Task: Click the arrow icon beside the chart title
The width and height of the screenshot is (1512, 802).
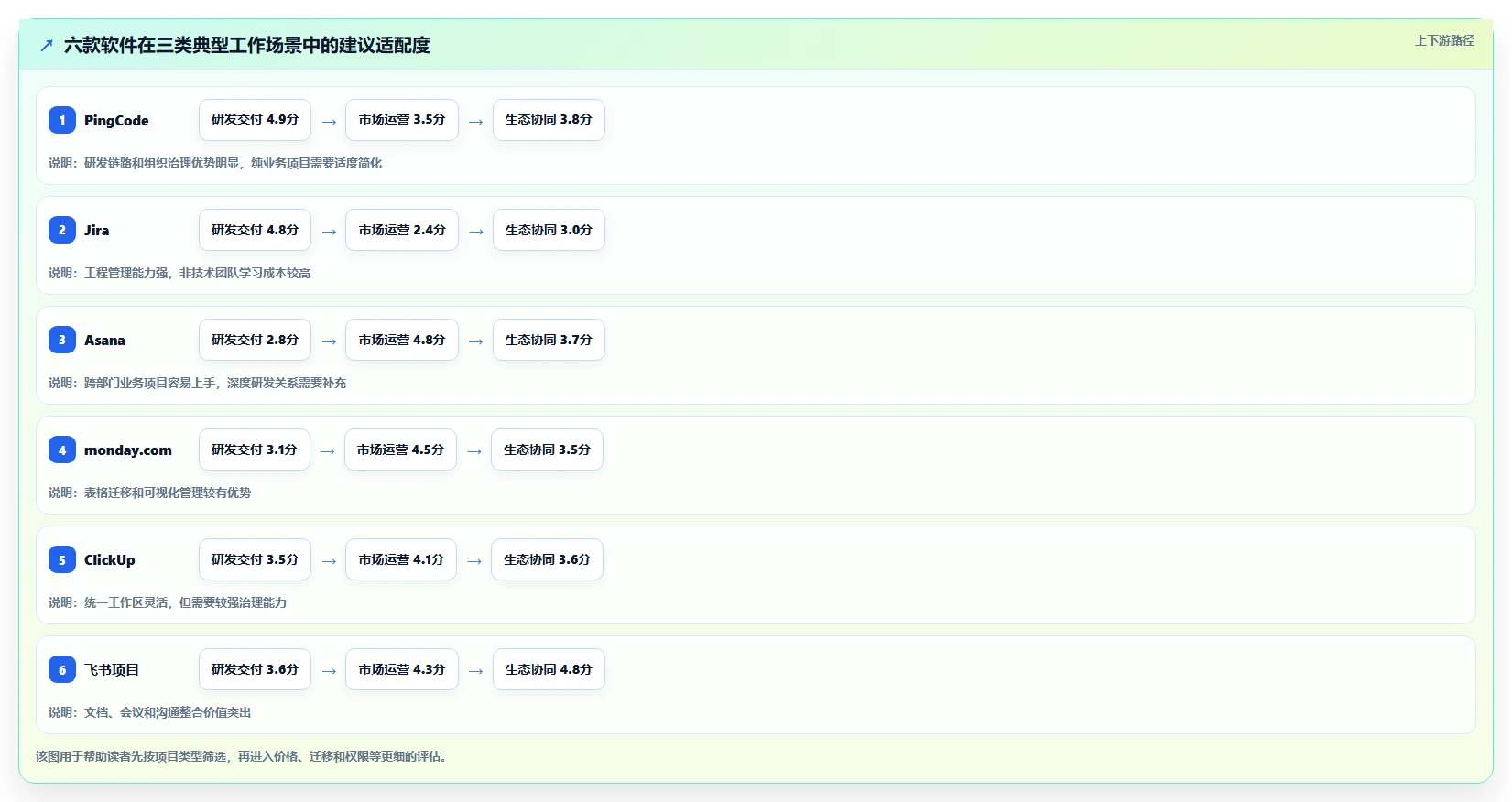Action: 47,45
